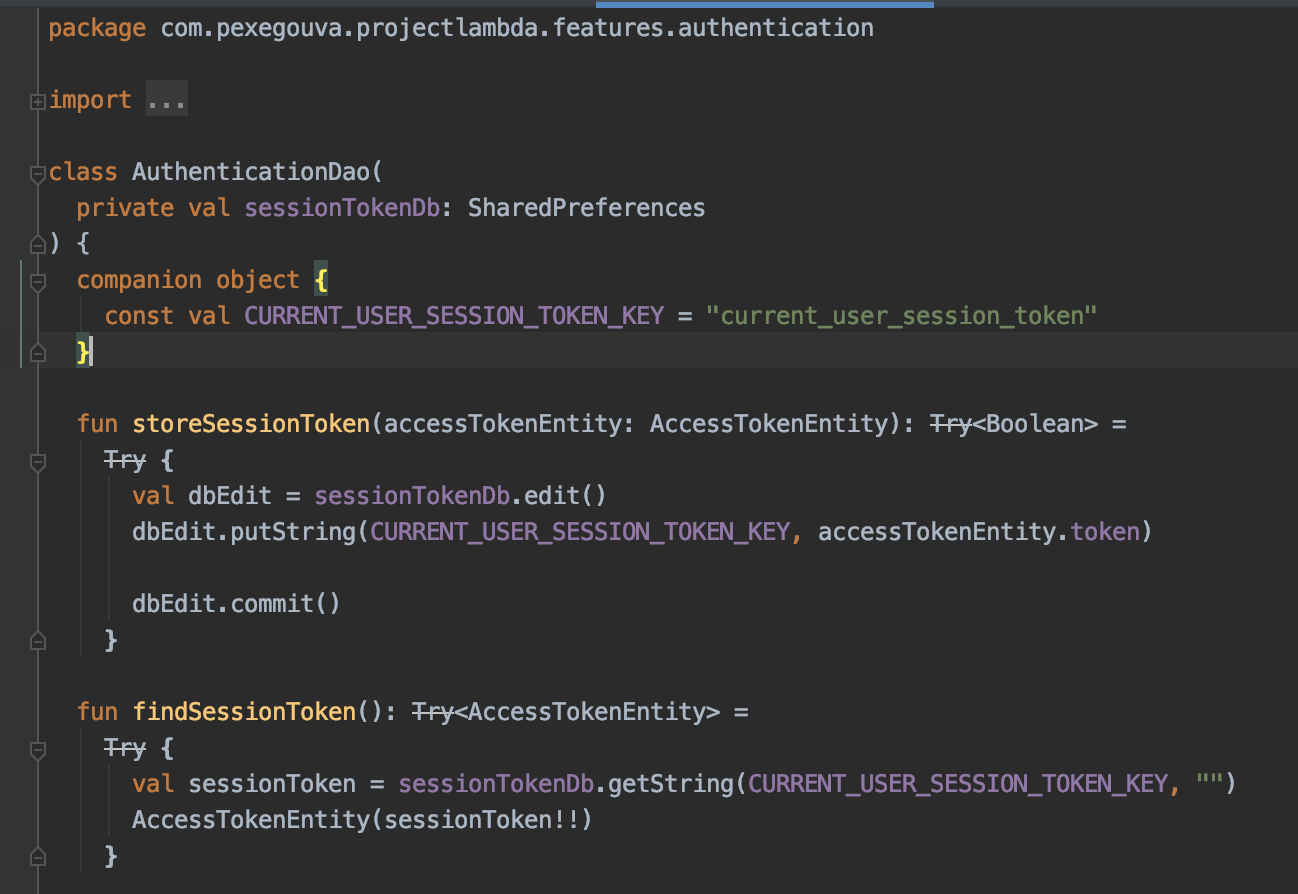Click the strikethrough Try before <AccessTokenEntity>
This screenshot has width=1298, height=894.
click(x=433, y=712)
